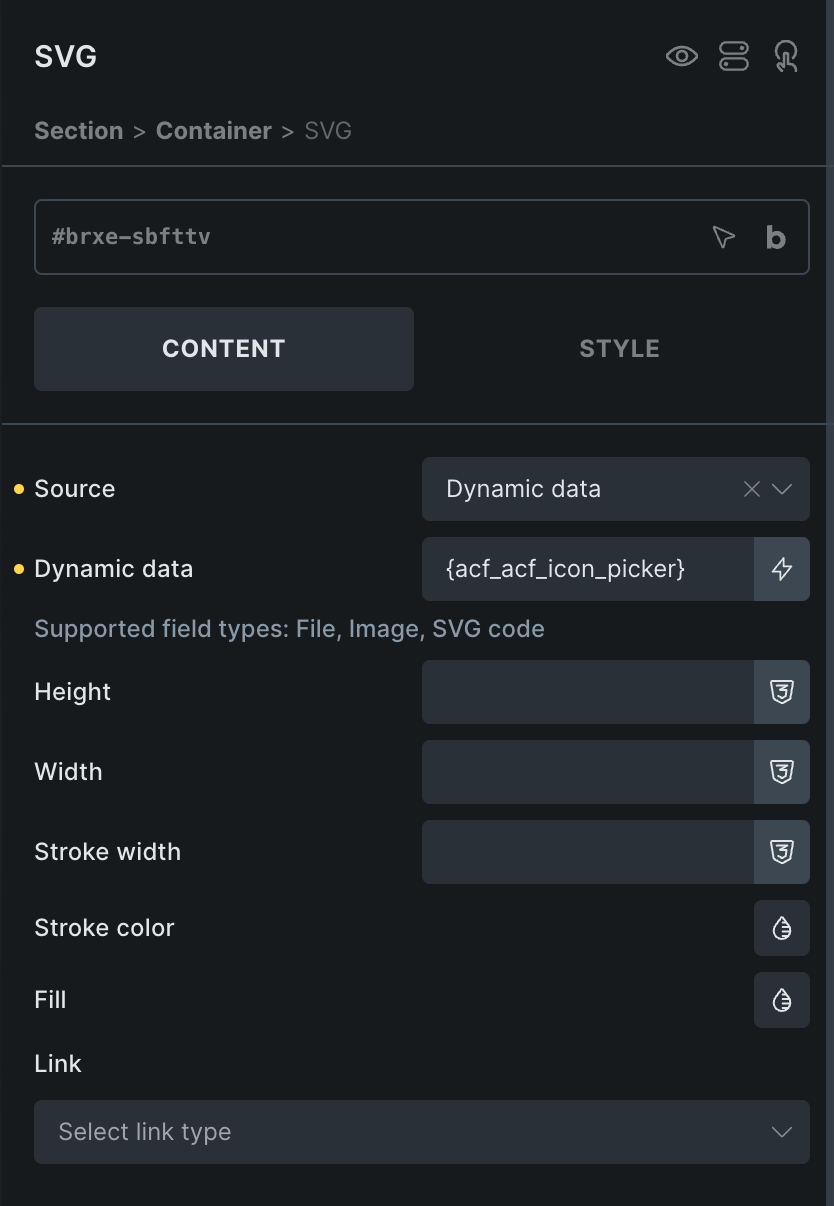Click CSS variable icon for Height
834x1206 pixels.
pos(782,692)
